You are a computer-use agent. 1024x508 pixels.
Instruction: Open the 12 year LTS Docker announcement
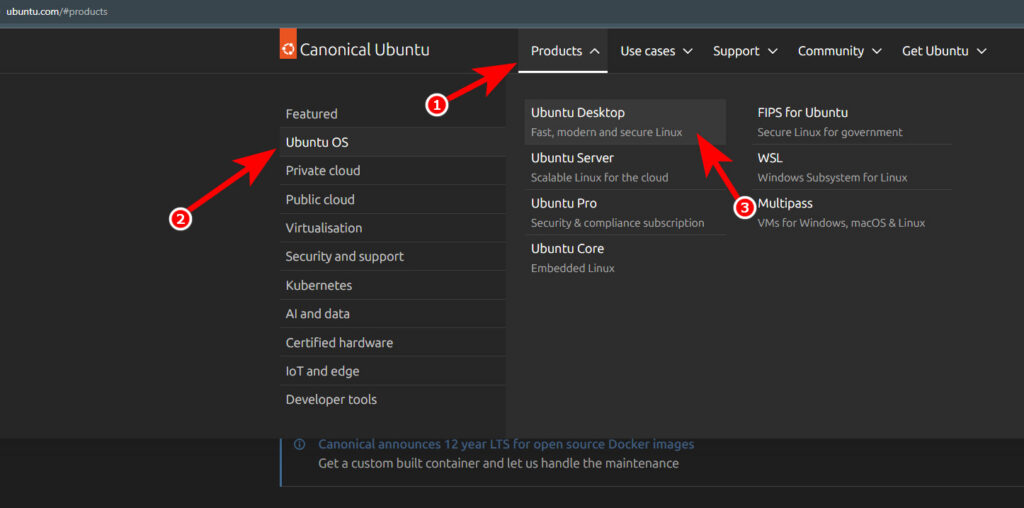(x=506, y=445)
